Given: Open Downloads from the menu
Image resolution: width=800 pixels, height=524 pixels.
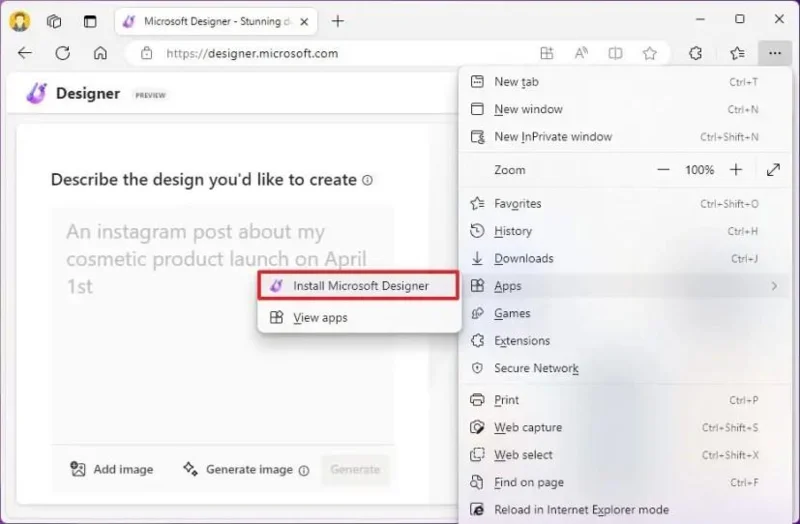Looking at the screenshot, I should coord(625,259).
